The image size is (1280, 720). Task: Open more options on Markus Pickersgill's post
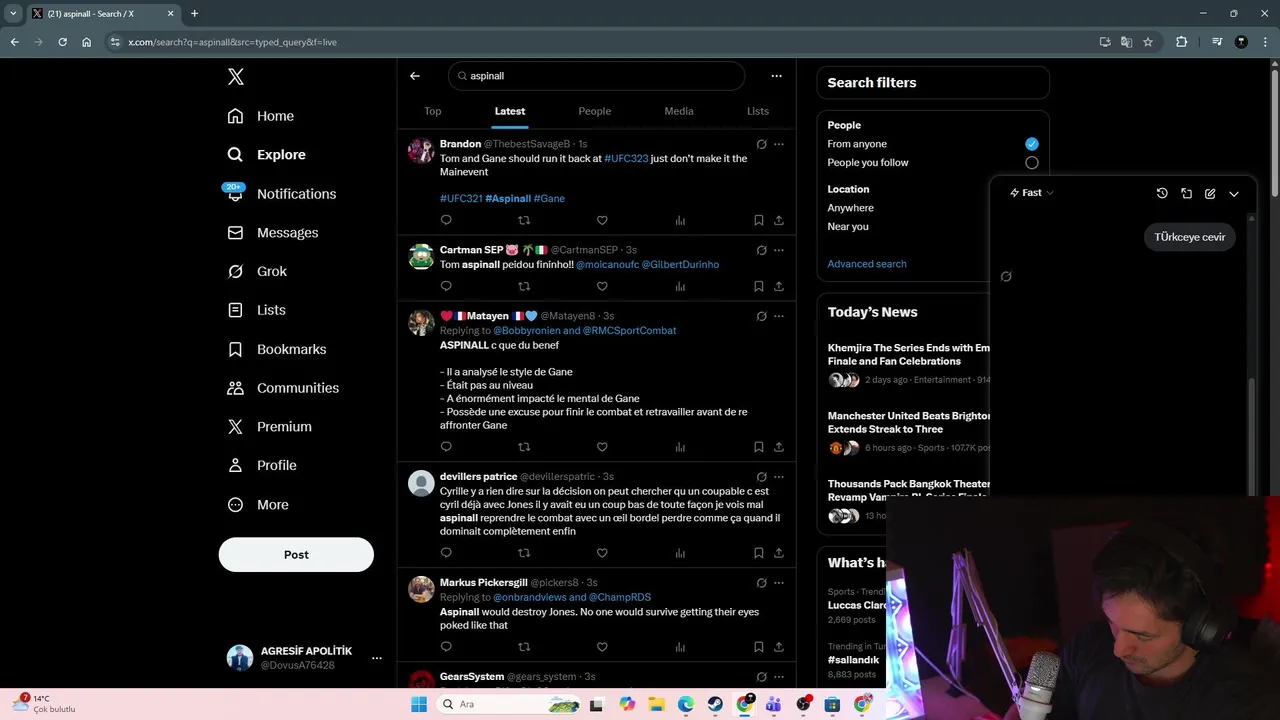pyautogui.click(x=779, y=583)
